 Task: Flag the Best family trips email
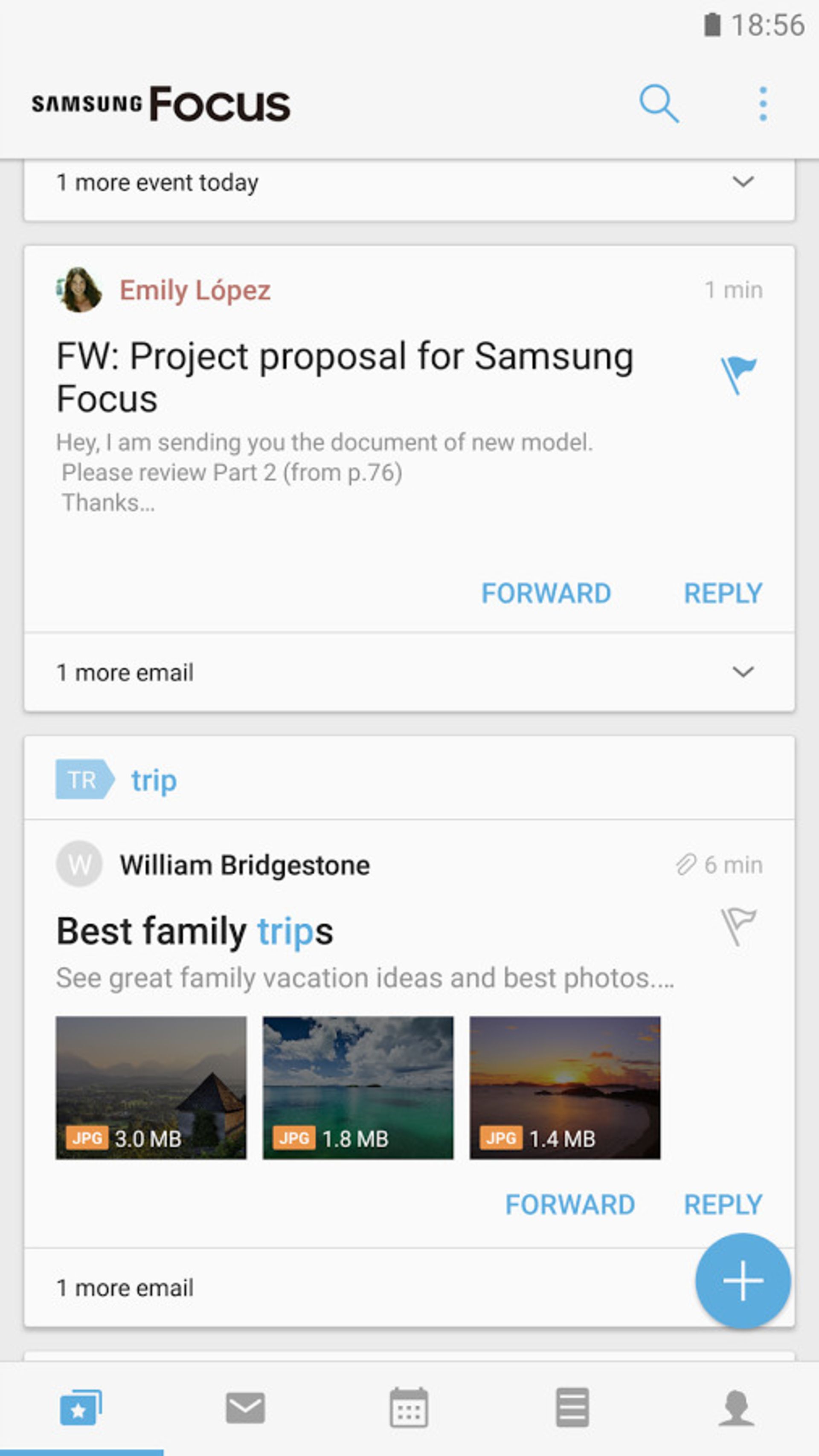point(738,926)
